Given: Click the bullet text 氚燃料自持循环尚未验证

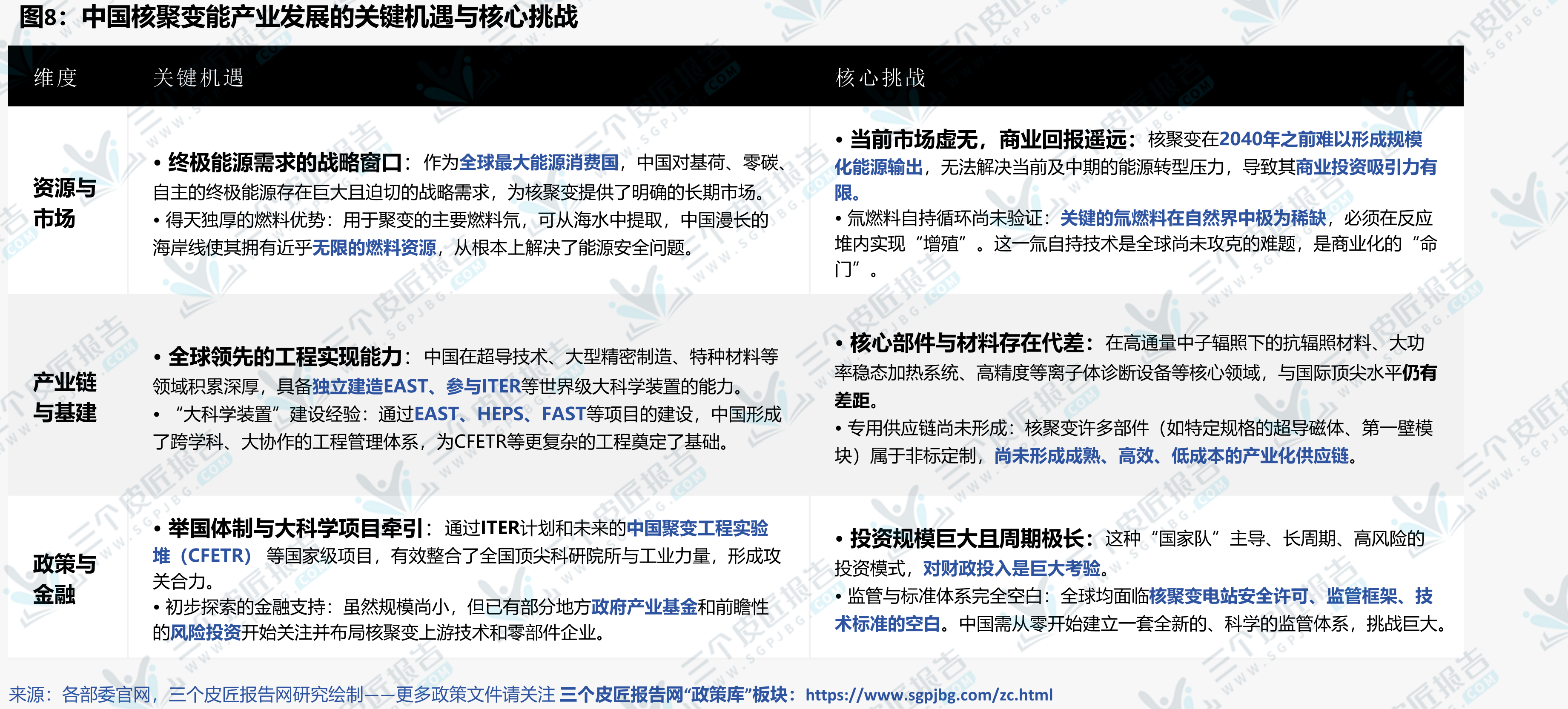Looking at the screenshot, I should pyautogui.click(x=945, y=218).
